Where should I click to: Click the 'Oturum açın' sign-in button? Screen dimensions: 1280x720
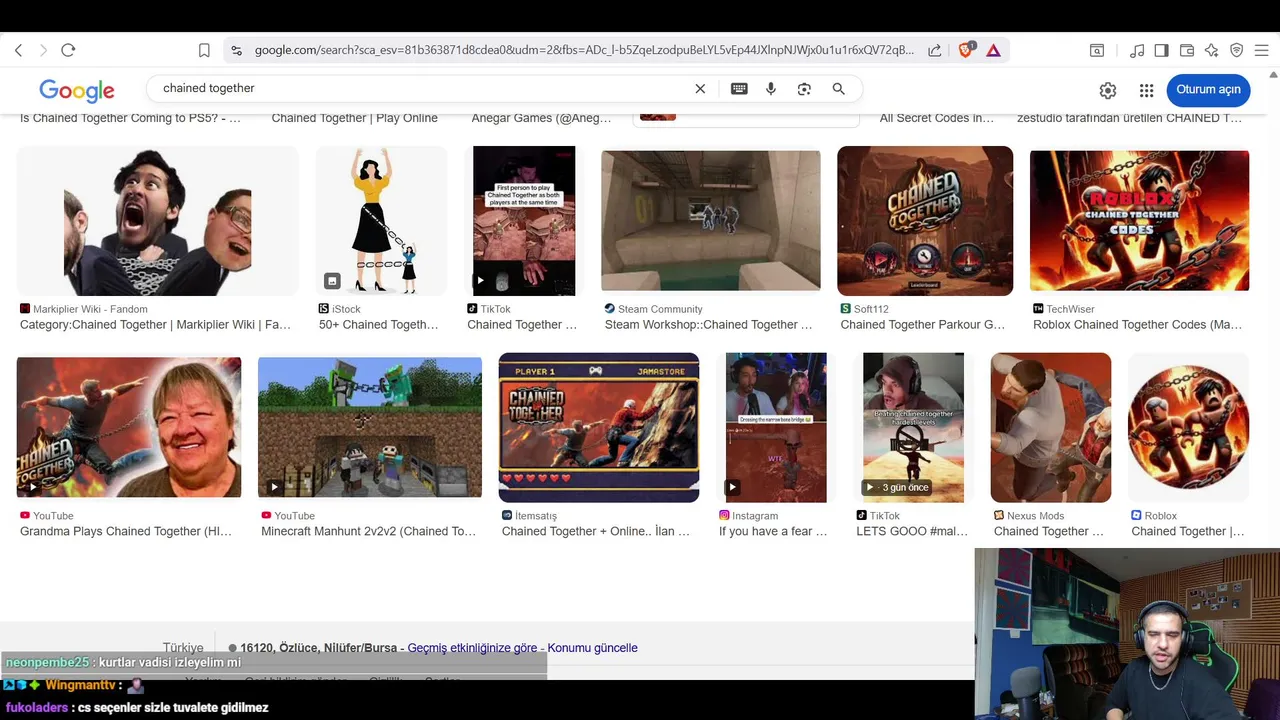(x=1208, y=89)
